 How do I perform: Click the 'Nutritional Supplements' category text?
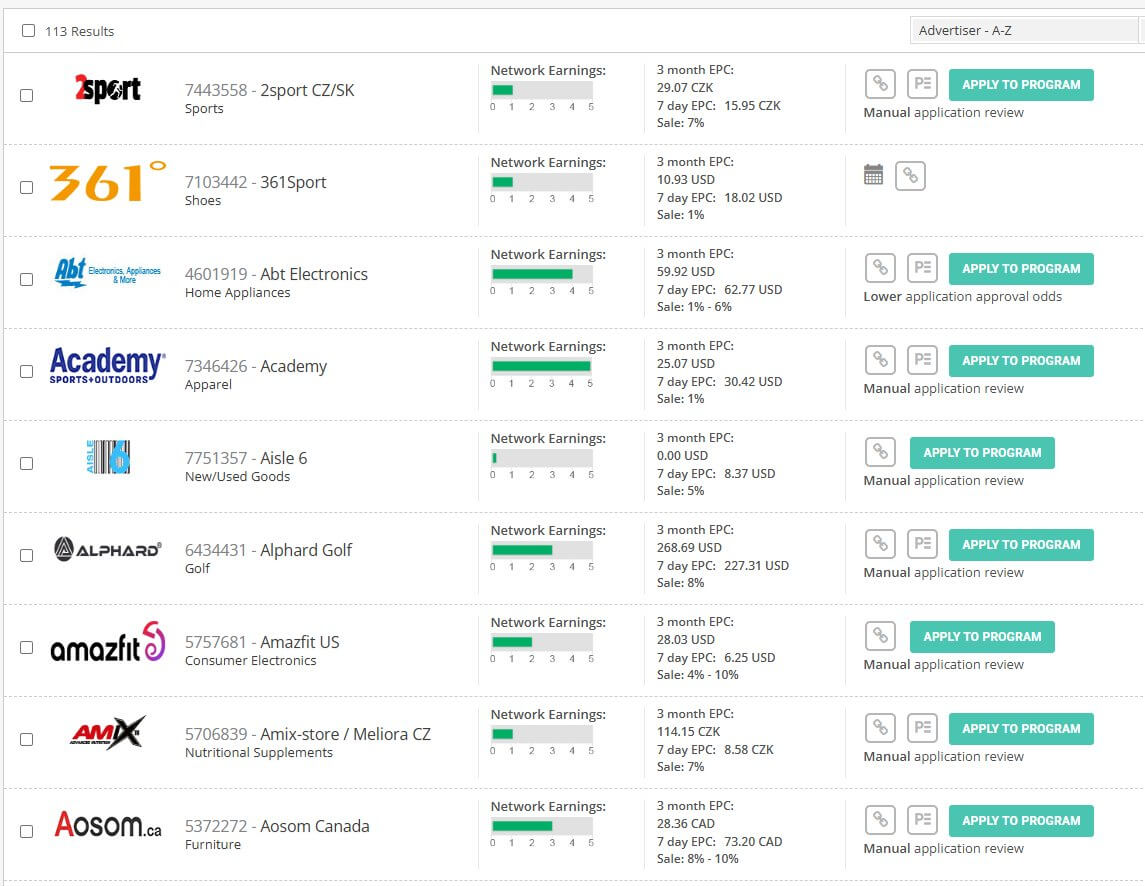[259, 752]
